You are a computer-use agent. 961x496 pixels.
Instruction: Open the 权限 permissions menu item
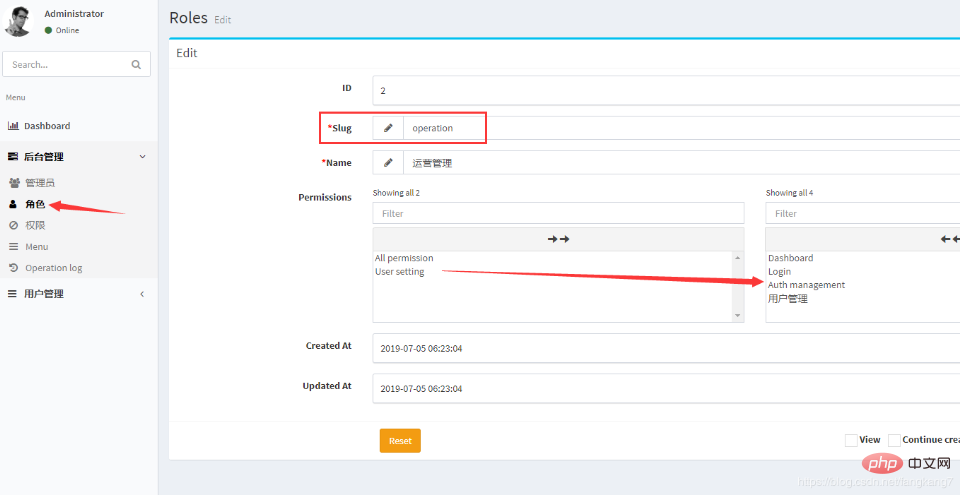pos(35,225)
